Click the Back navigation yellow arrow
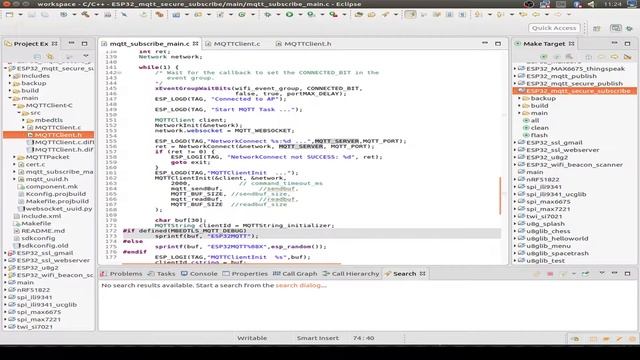This screenshot has width=640, height=360. (x=536, y=14)
